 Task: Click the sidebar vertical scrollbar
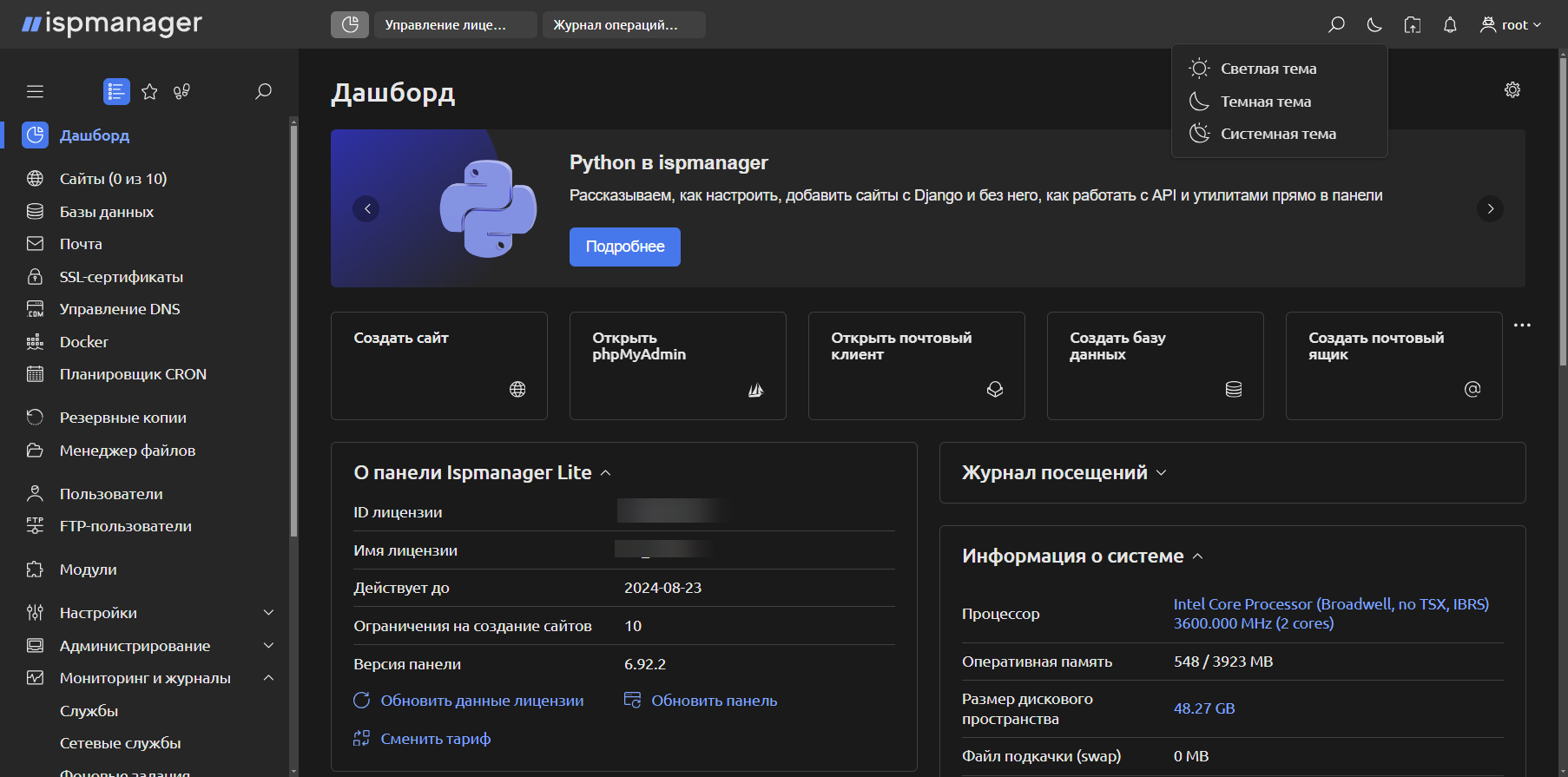[x=293, y=330]
